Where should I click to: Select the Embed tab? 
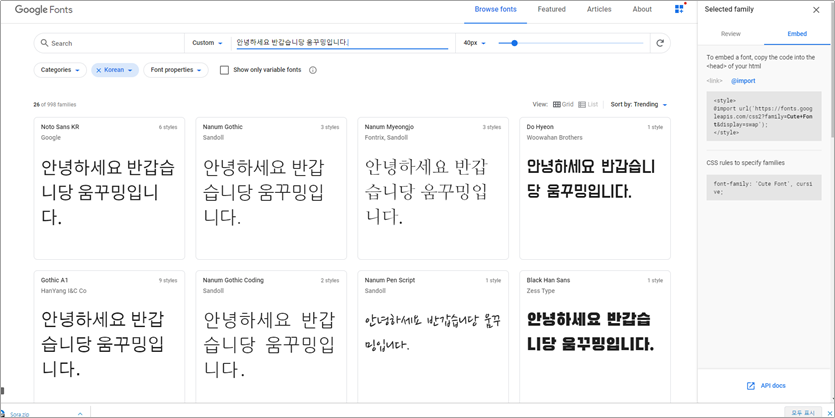click(x=797, y=34)
